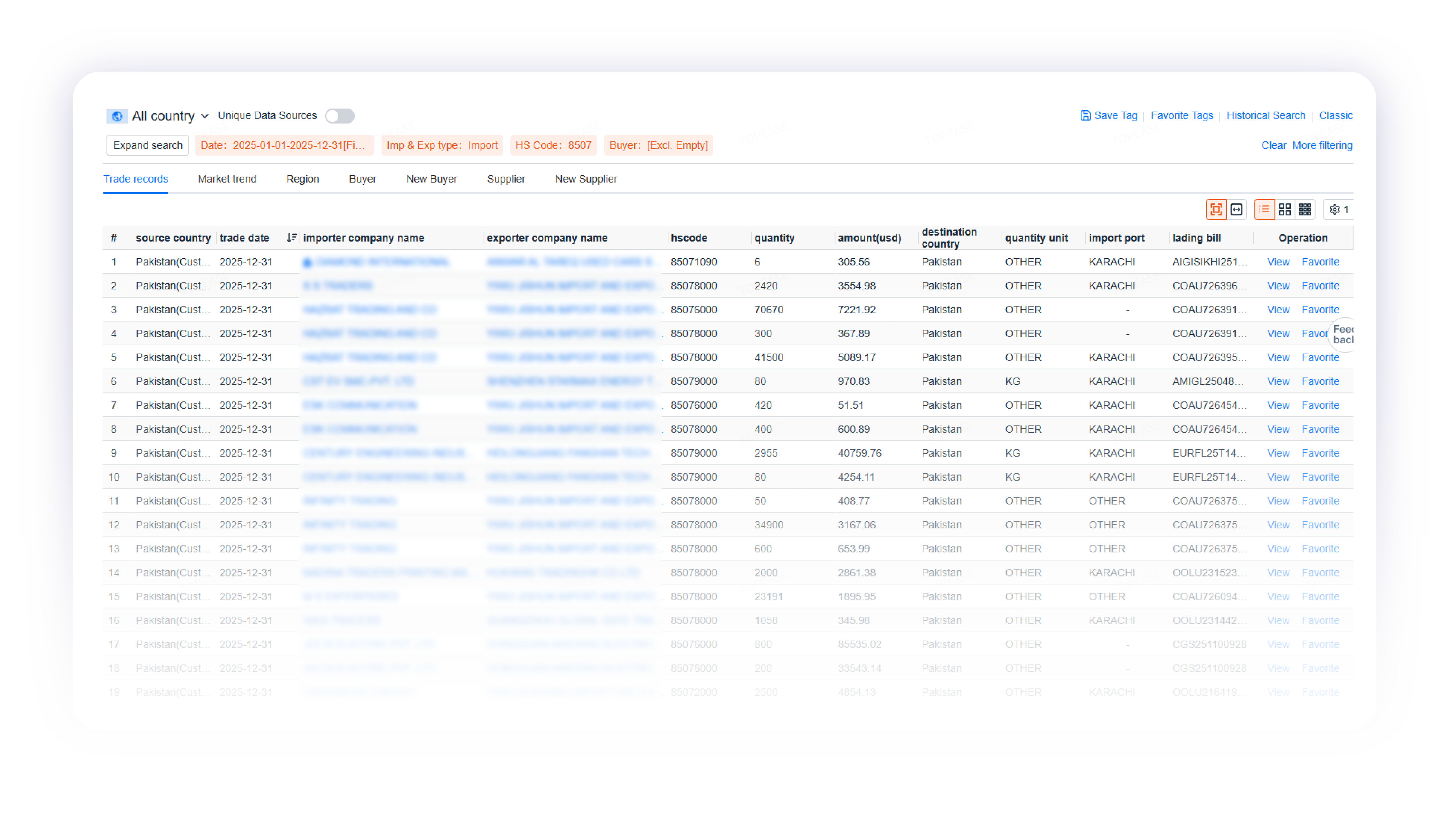Toggle Unique Data Sources switch
Screen dimensions: 1456x819
pyautogui.click(x=339, y=116)
